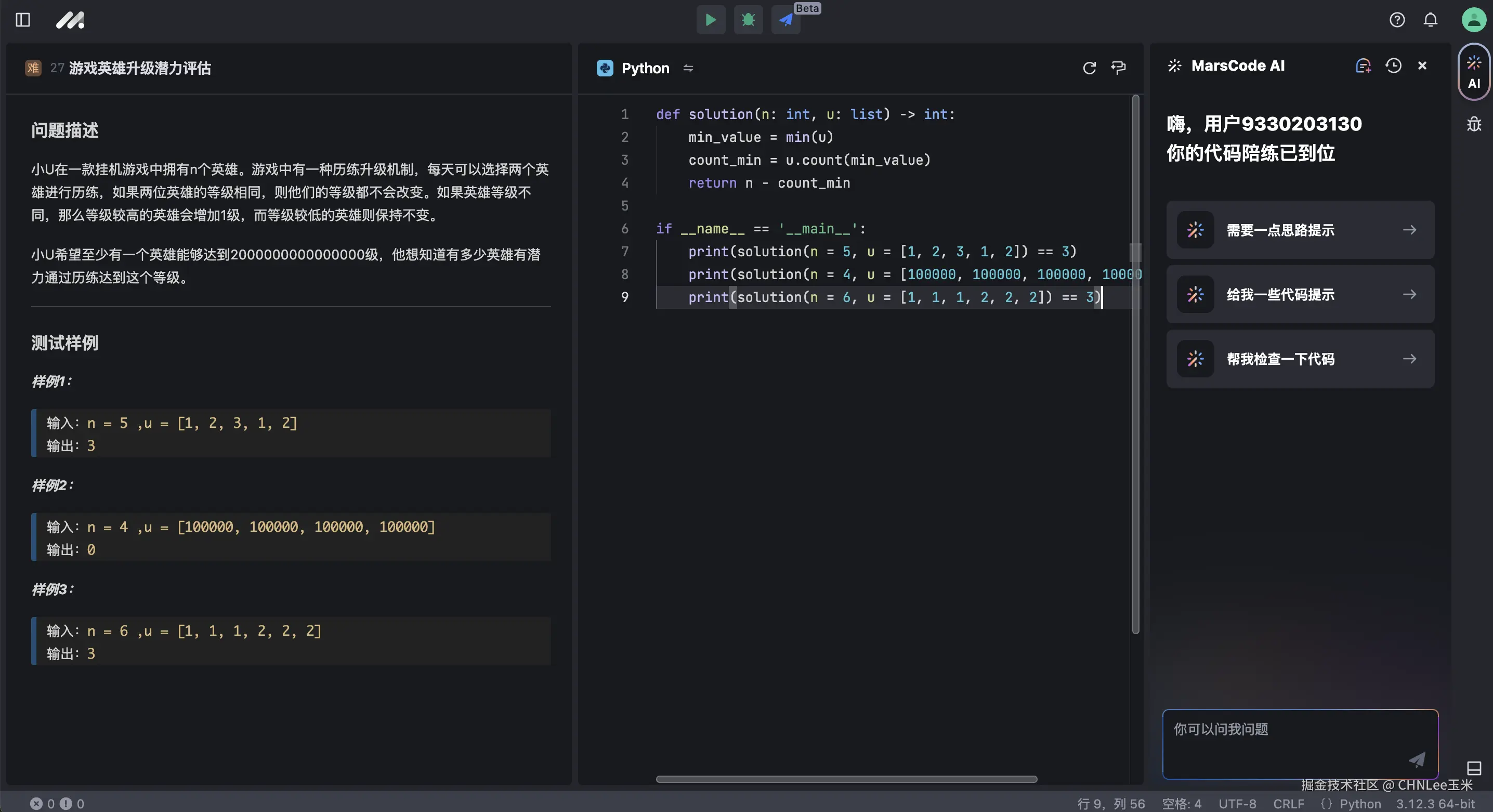Switch language via Python dropdown
This screenshot has width=1493, height=812.
click(645, 68)
